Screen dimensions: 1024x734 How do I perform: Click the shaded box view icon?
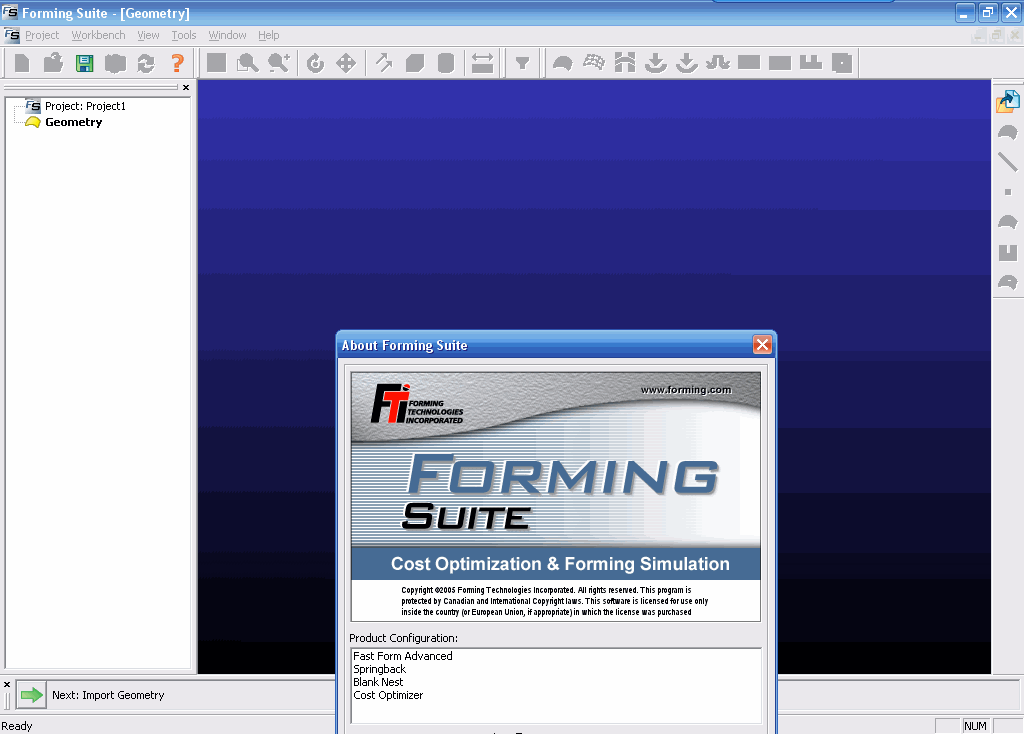click(415, 63)
